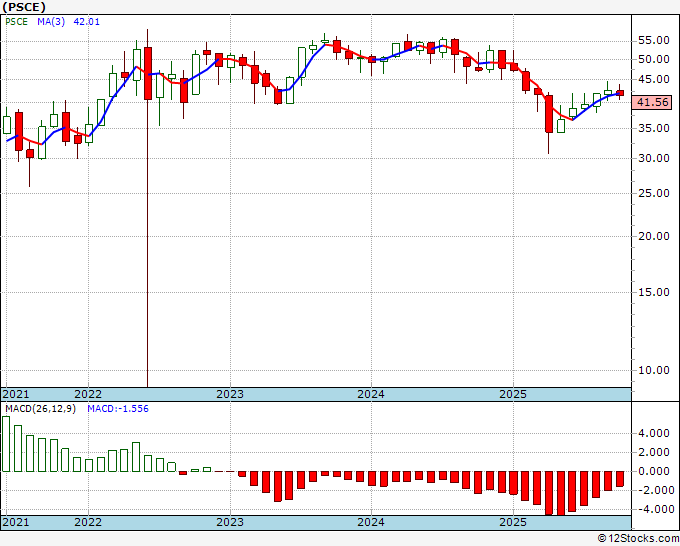Click 2021 on the MACD panel time axis
The image size is (680, 546).
pos(16,522)
